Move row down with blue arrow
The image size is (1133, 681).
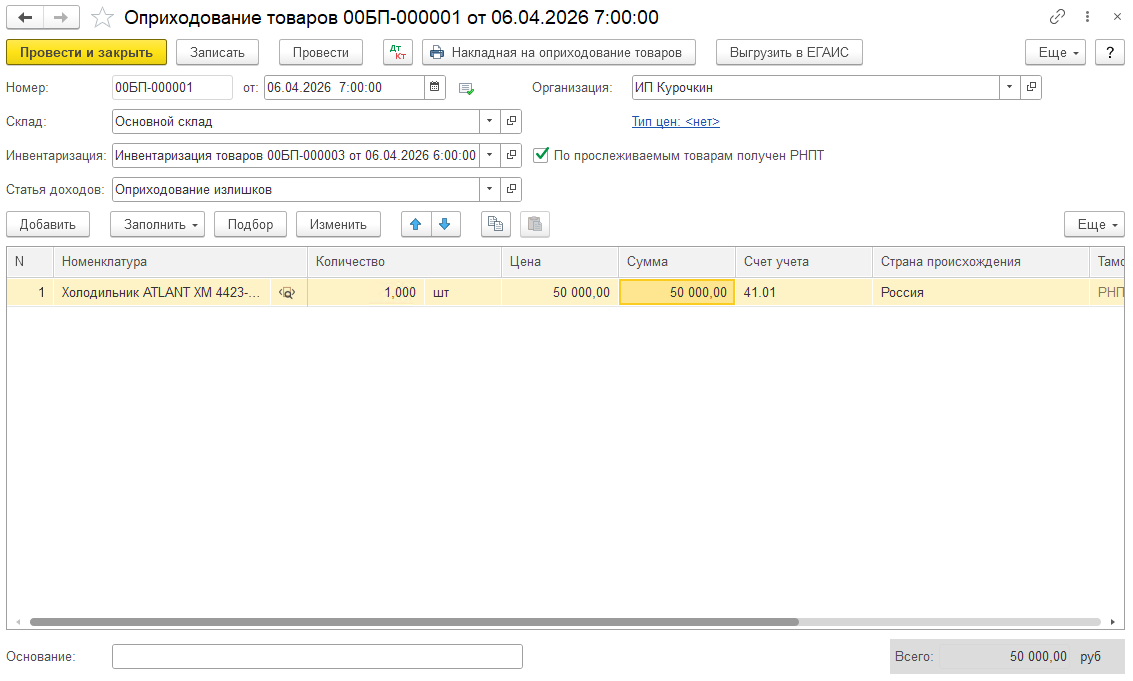(x=444, y=224)
